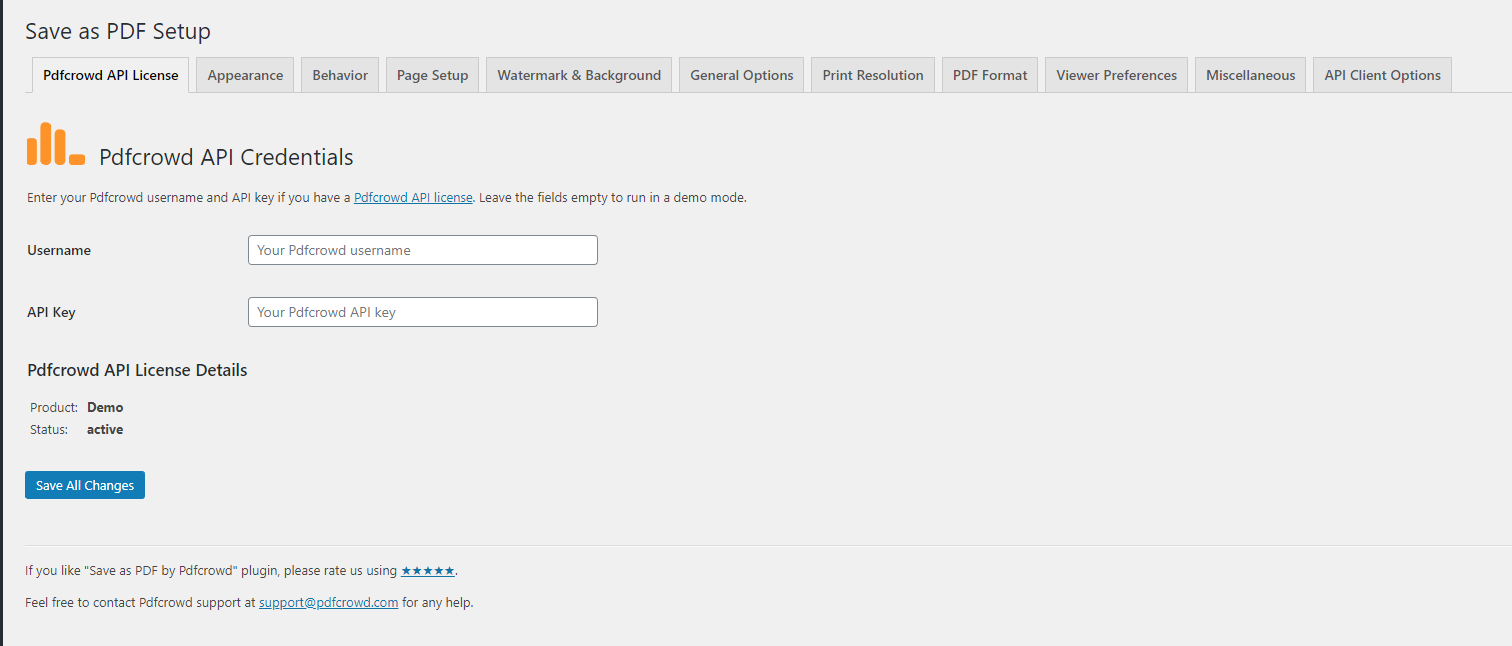Switch to the Print Resolution tab
The height and width of the screenshot is (646, 1512).
[873, 75]
